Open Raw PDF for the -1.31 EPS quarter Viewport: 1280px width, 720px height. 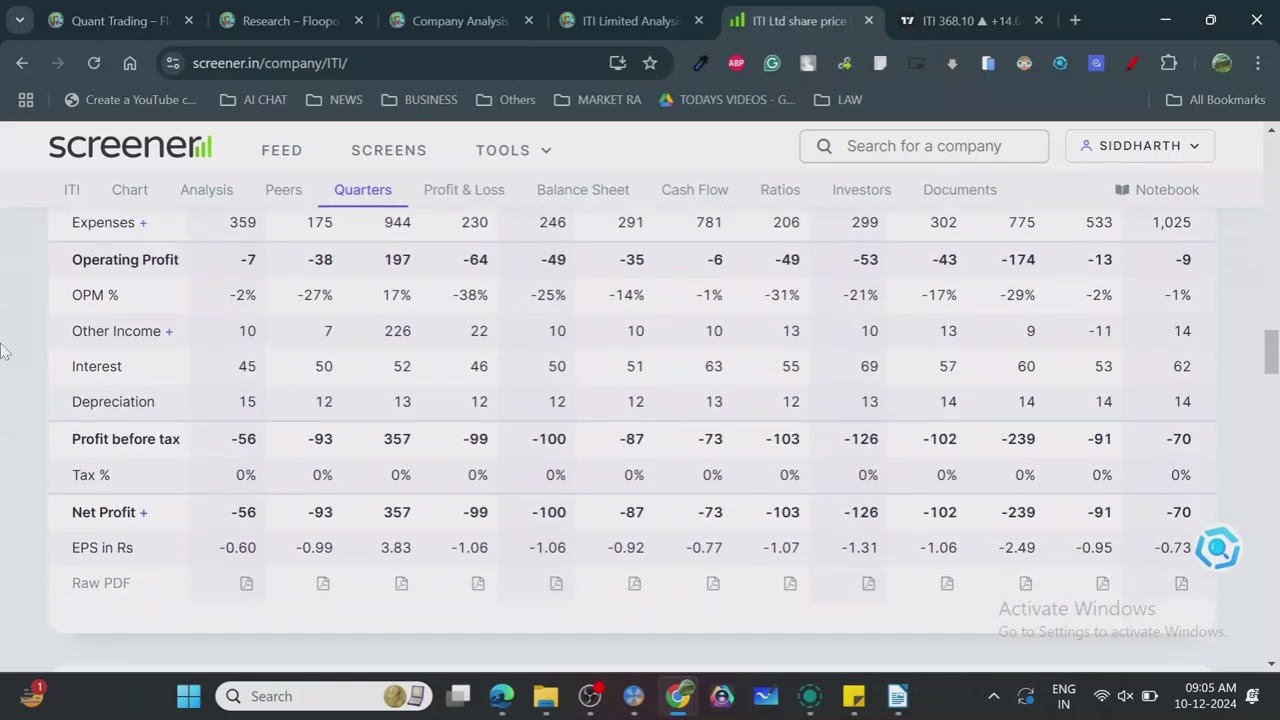pos(868,584)
